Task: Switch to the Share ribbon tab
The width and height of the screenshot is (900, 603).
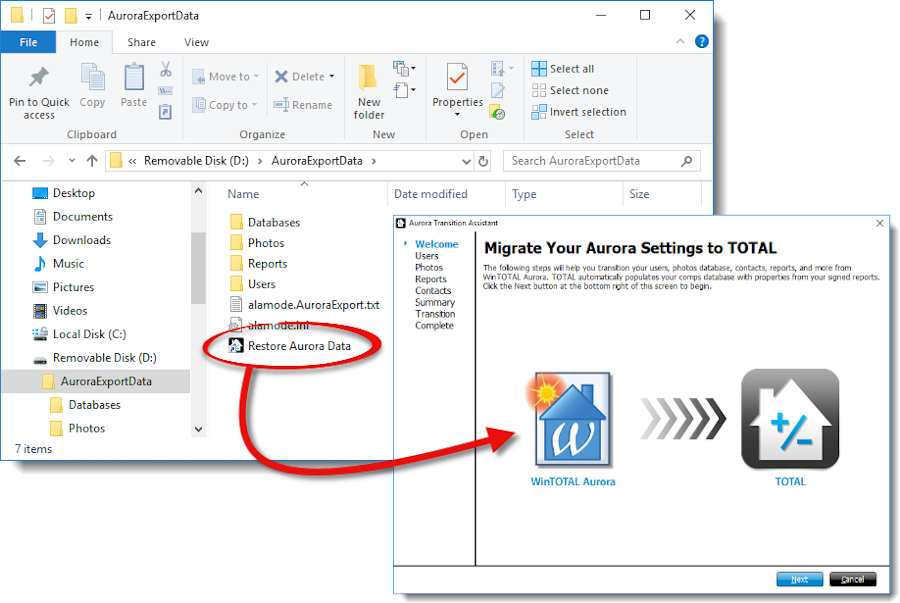Action: 142,42
